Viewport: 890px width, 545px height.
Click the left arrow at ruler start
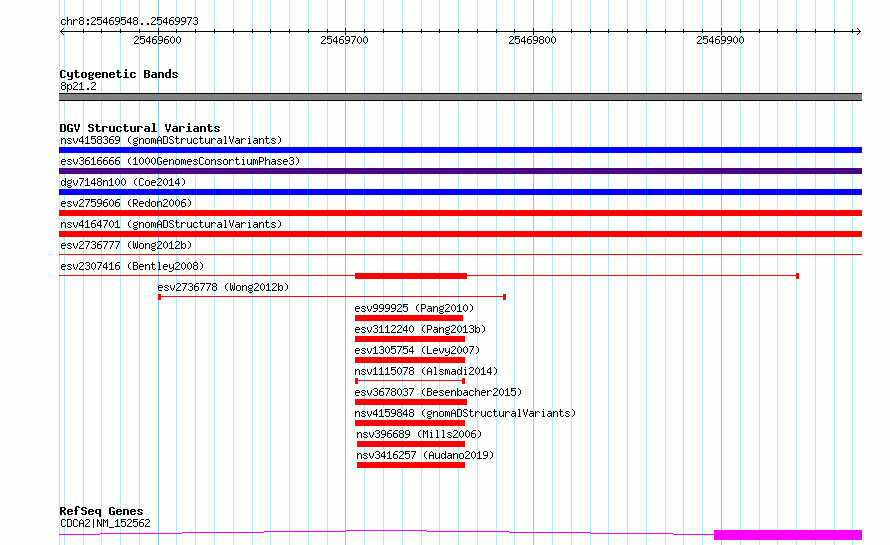coord(62,31)
